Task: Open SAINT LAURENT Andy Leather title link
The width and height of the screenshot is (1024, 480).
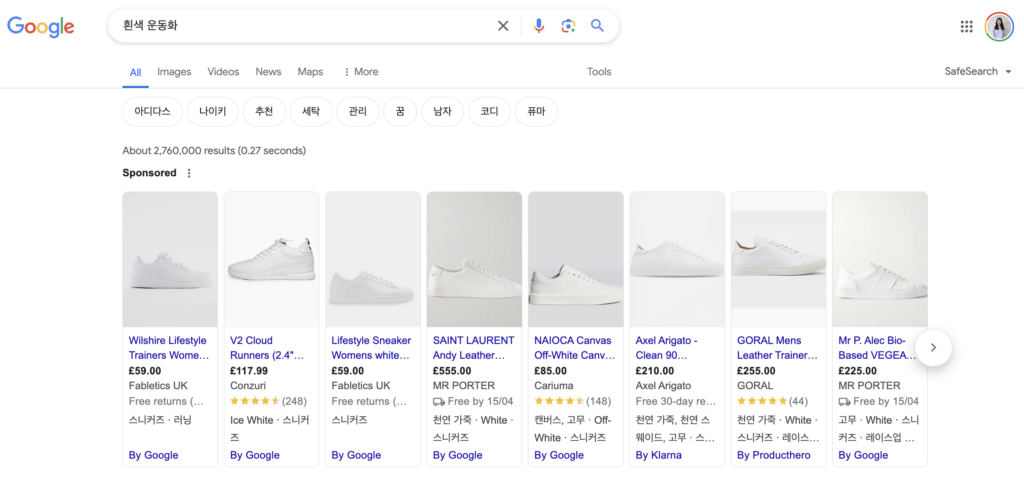Action: (473, 348)
